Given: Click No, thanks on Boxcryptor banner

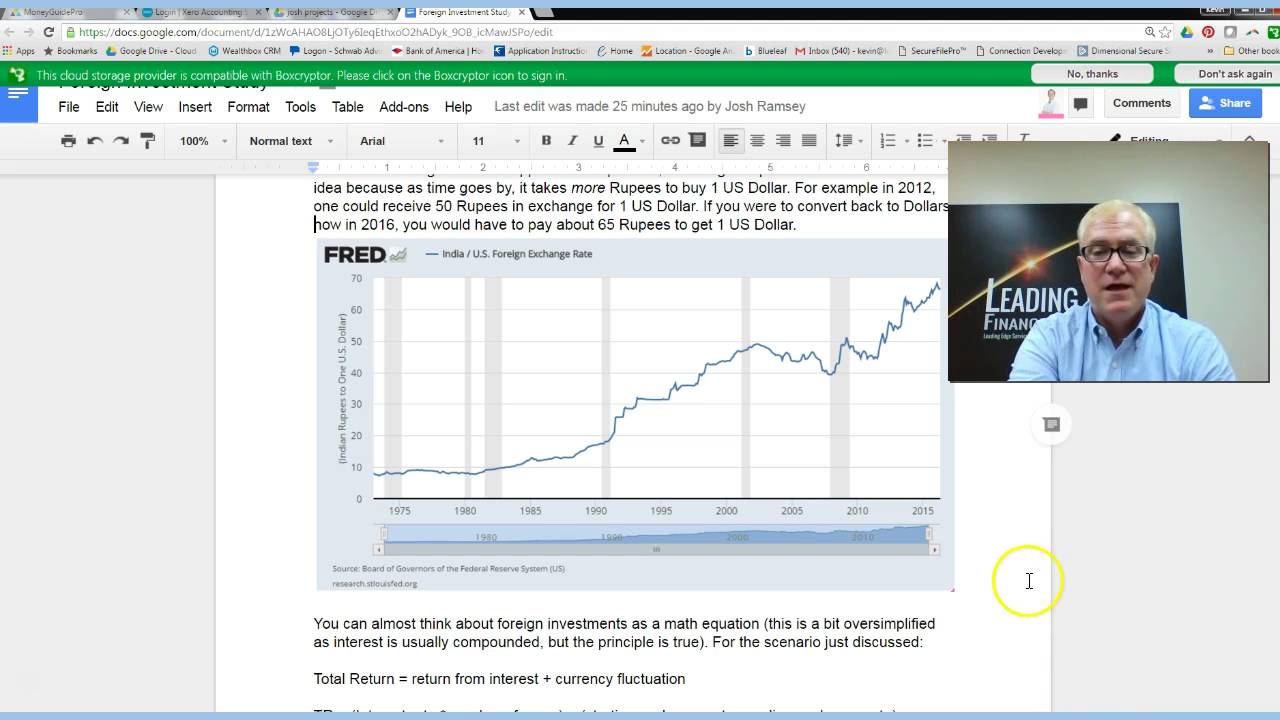Looking at the screenshot, I should [x=1092, y=74].
